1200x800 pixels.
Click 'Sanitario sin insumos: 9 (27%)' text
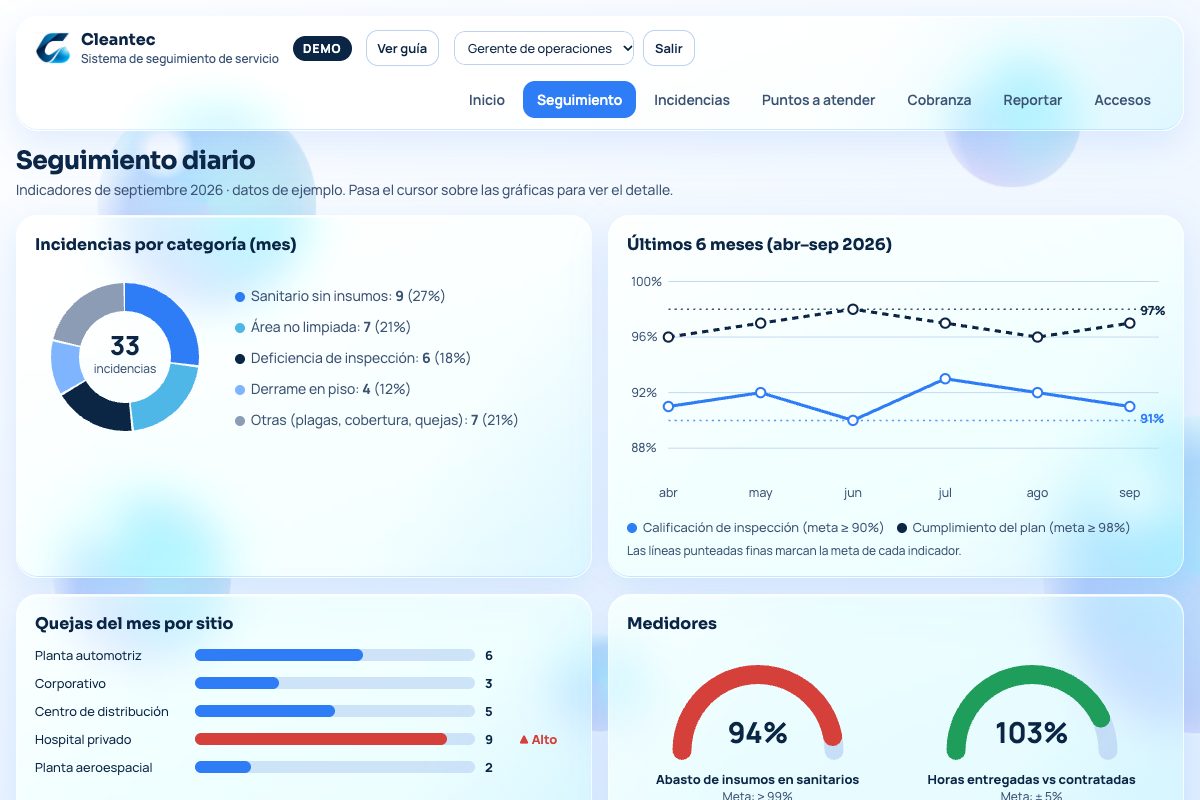[x=348, y=297]
